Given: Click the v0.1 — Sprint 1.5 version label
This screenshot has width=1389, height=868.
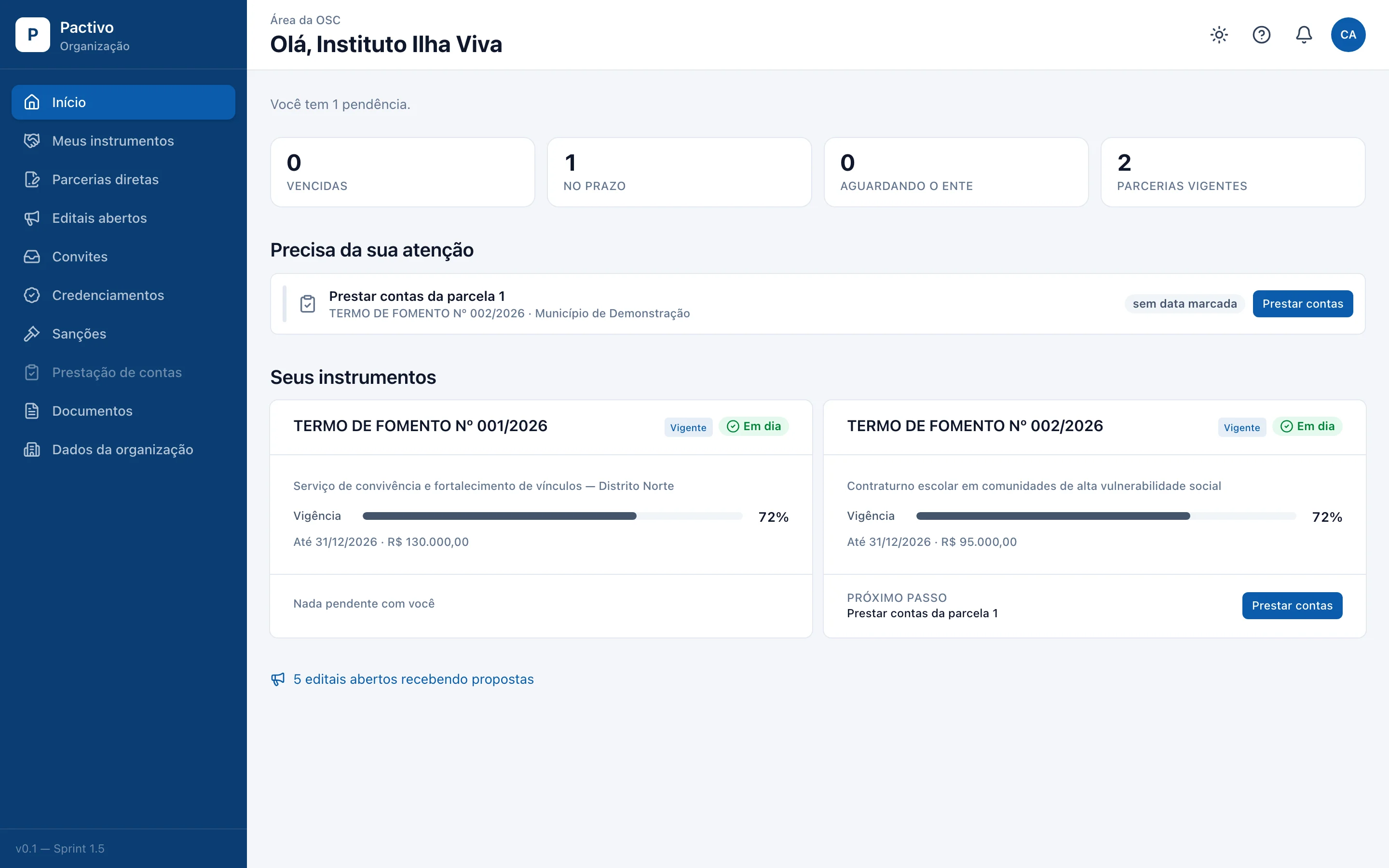Looking at the screenshot, I should pos(60,849).
